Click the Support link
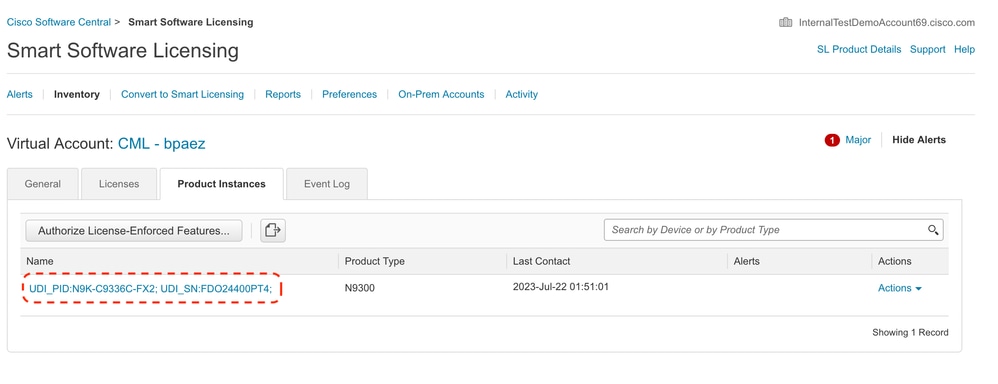The image size is (998, 384). coord(927,49)
